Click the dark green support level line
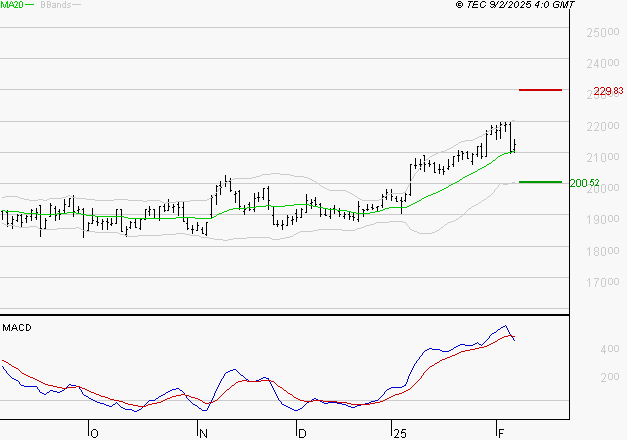This screenshot has height=440, width=627. (x=540, y=182)
